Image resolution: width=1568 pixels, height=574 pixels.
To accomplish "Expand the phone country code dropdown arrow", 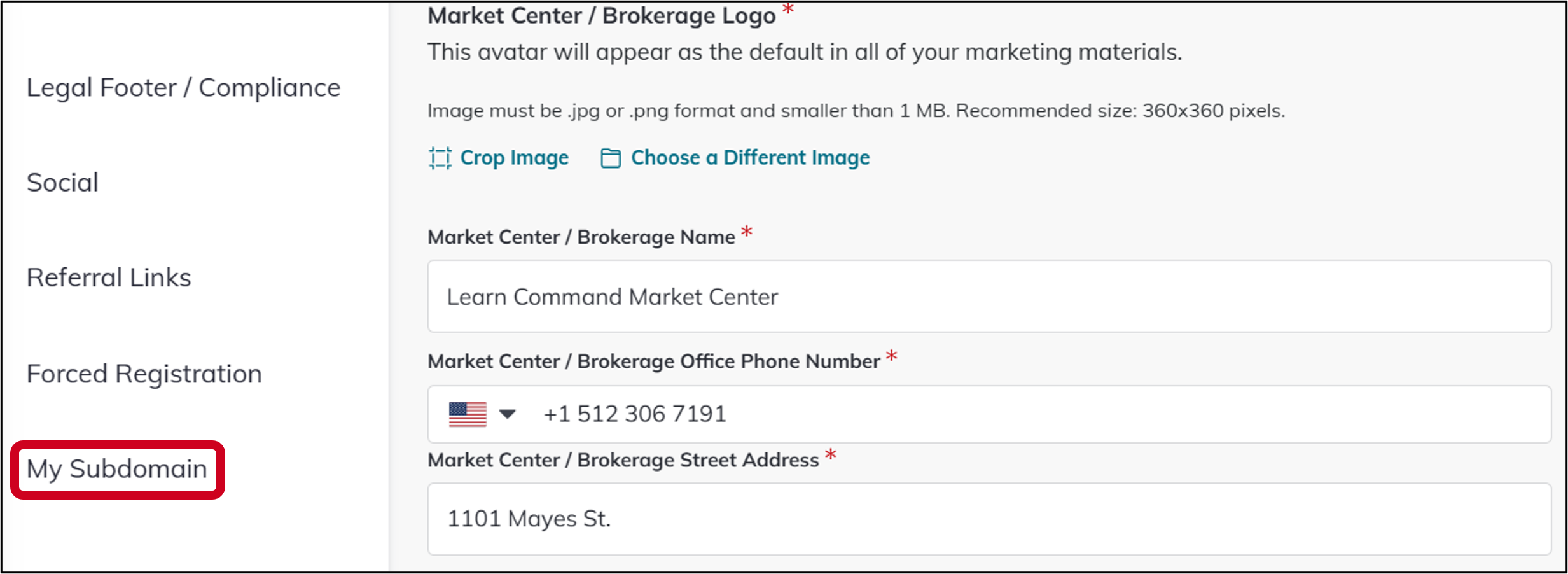I will click(x=507, y=414).
